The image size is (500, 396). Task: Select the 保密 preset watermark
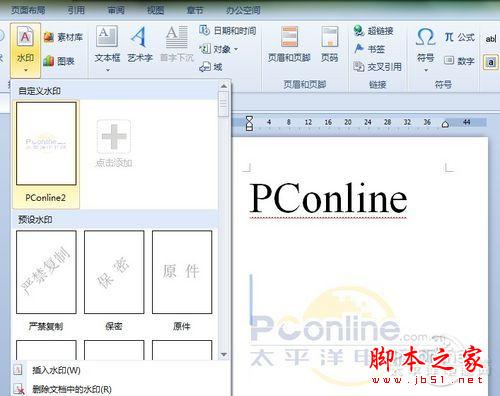click(x=114, y=272)
